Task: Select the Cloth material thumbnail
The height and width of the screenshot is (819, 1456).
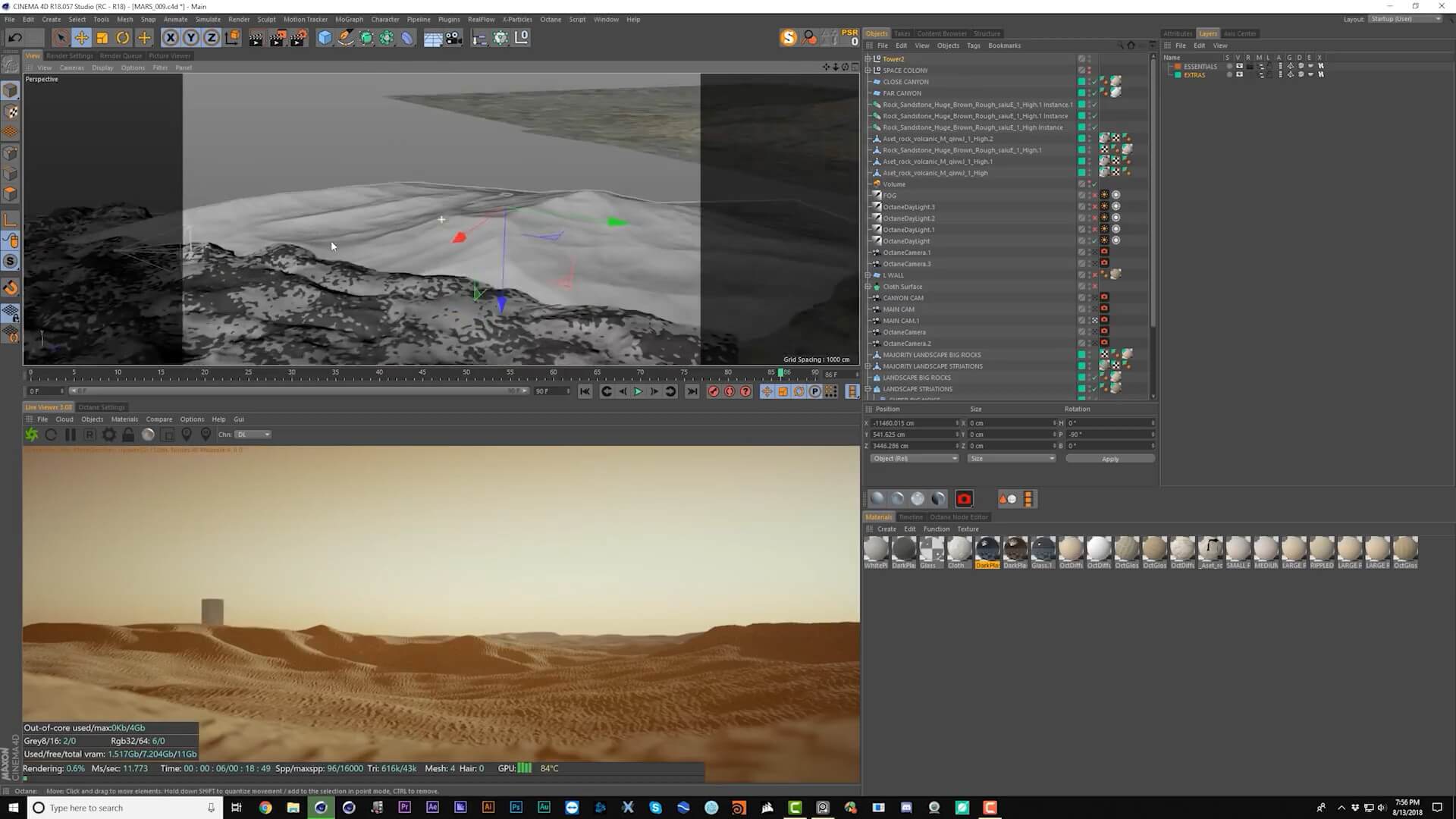Action: point(959,549)
